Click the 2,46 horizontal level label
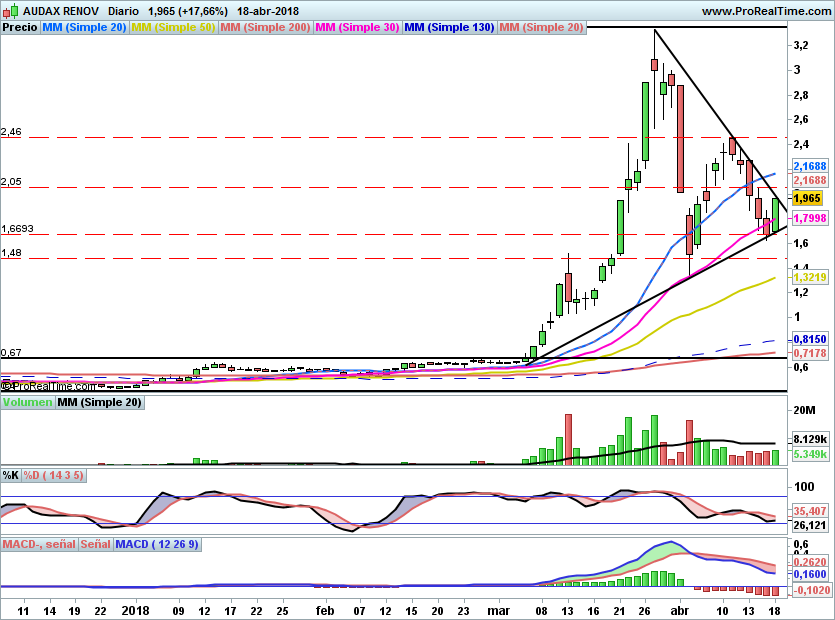The width and height of the screenshot is (835, 620). click(x=11, y=132)
